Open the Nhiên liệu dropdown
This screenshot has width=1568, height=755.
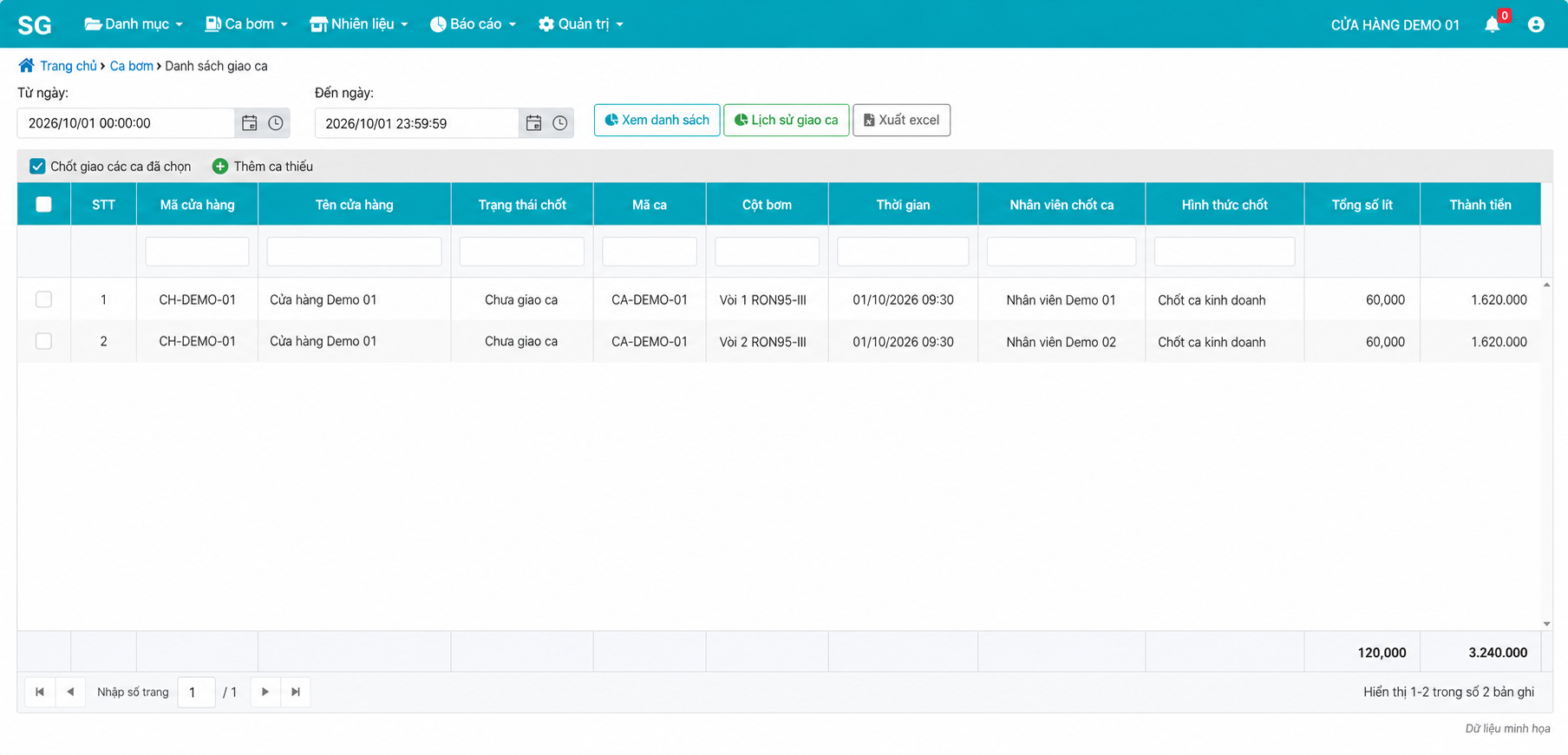point(359,24)
